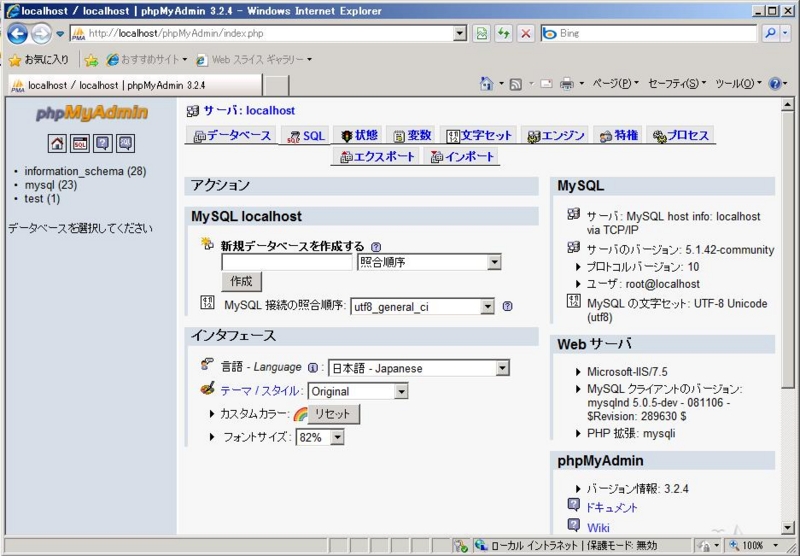The width and height of the screenshot is (800, 556).
Task: Open the エクスポート export tab
Action: pyautogui.click(x=377, y=157)
